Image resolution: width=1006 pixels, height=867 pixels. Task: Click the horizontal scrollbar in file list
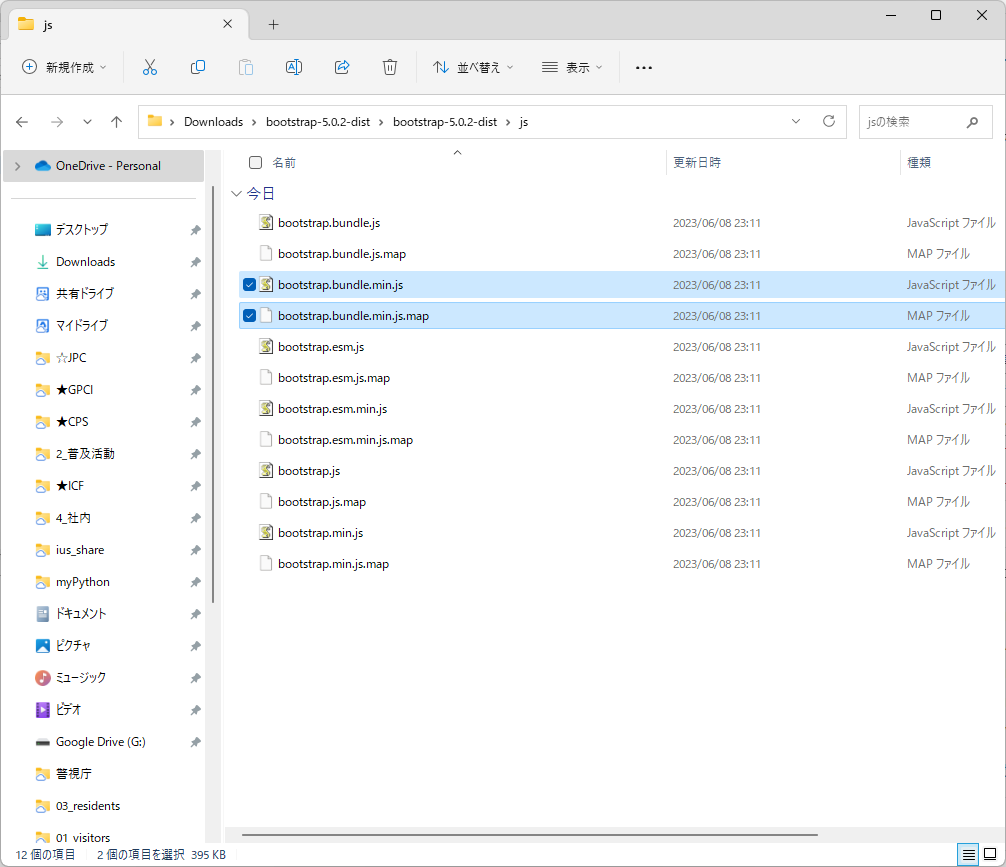point(530,834)
